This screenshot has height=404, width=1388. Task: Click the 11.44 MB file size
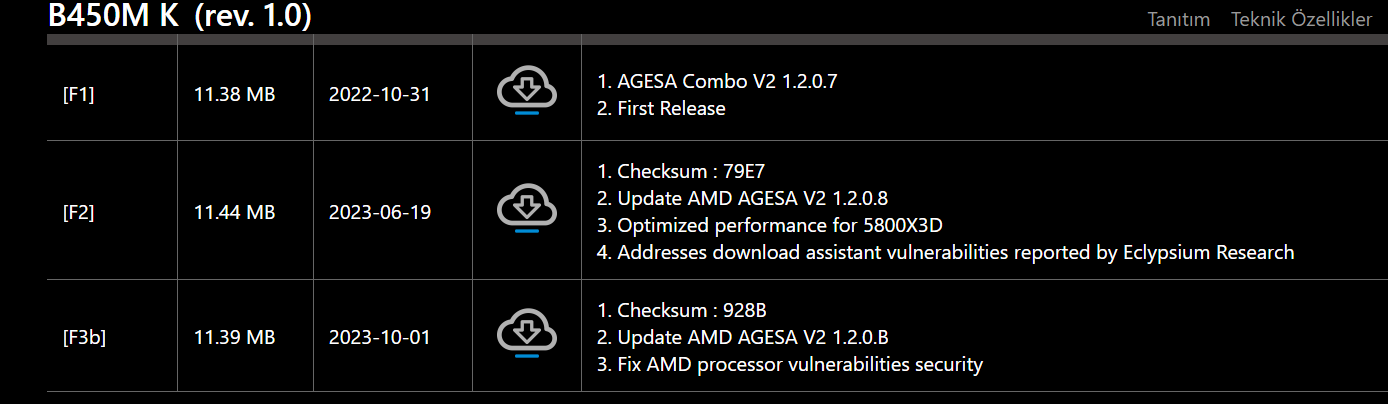click(x=234, y=212)
